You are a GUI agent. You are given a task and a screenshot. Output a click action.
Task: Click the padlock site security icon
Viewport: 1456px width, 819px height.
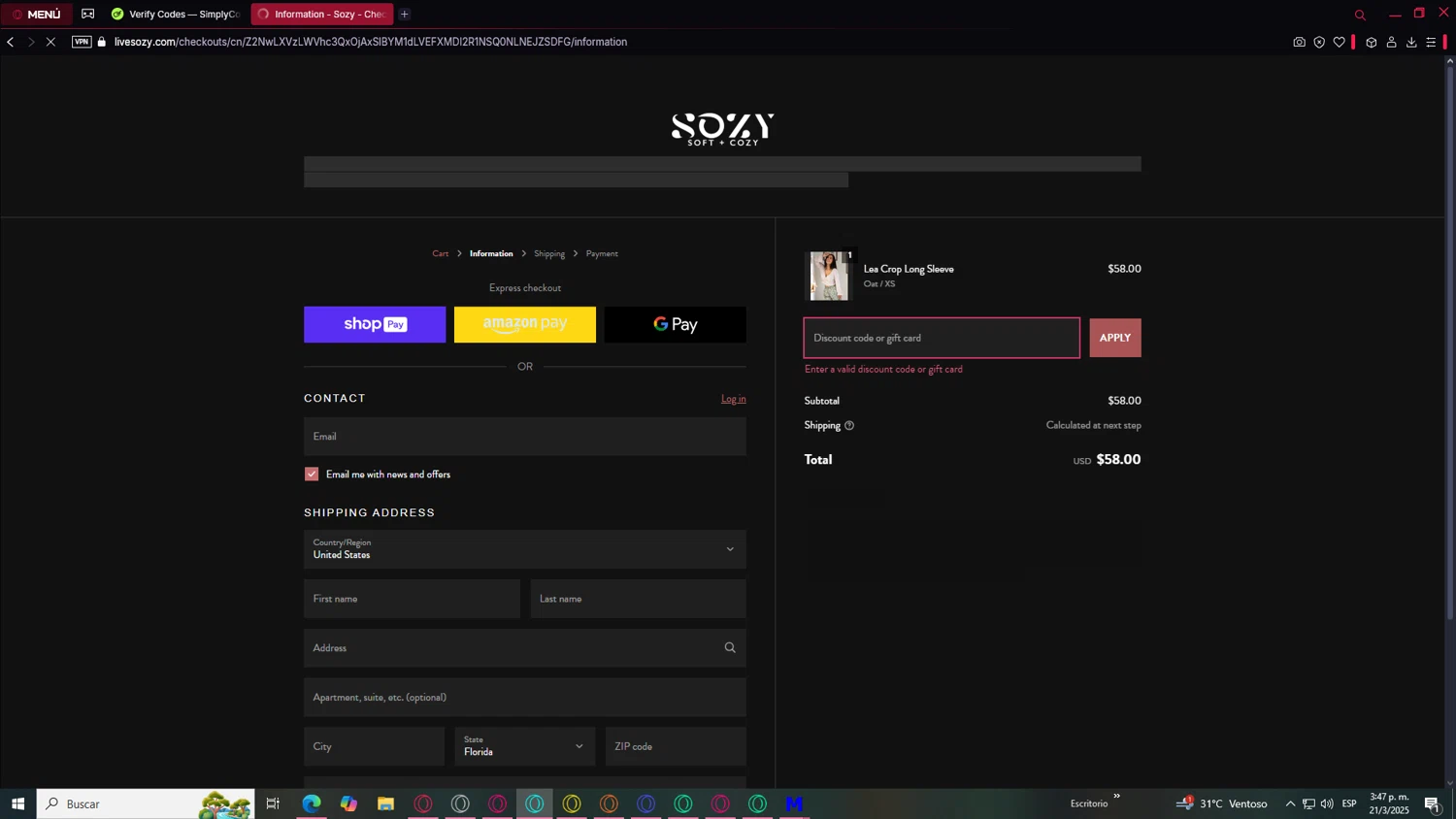coord(102,42)
